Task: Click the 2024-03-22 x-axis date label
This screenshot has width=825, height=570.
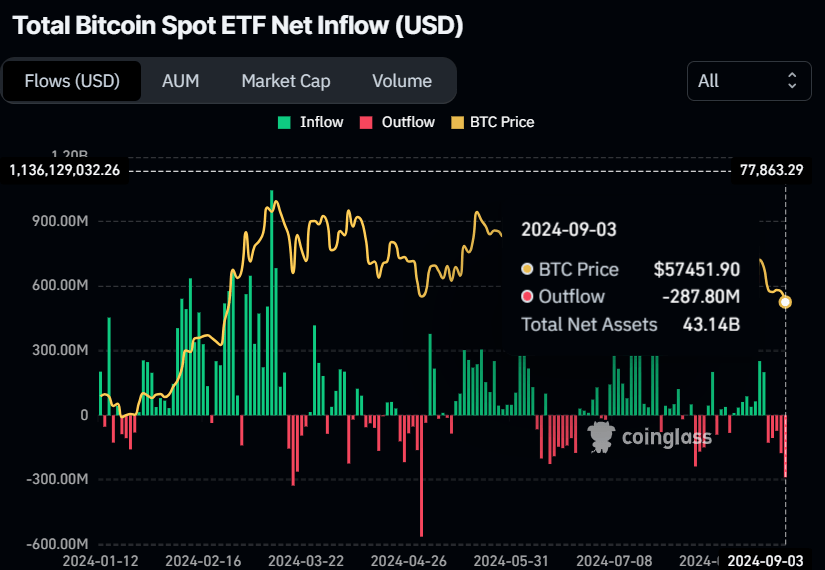Action: point(306,561)
